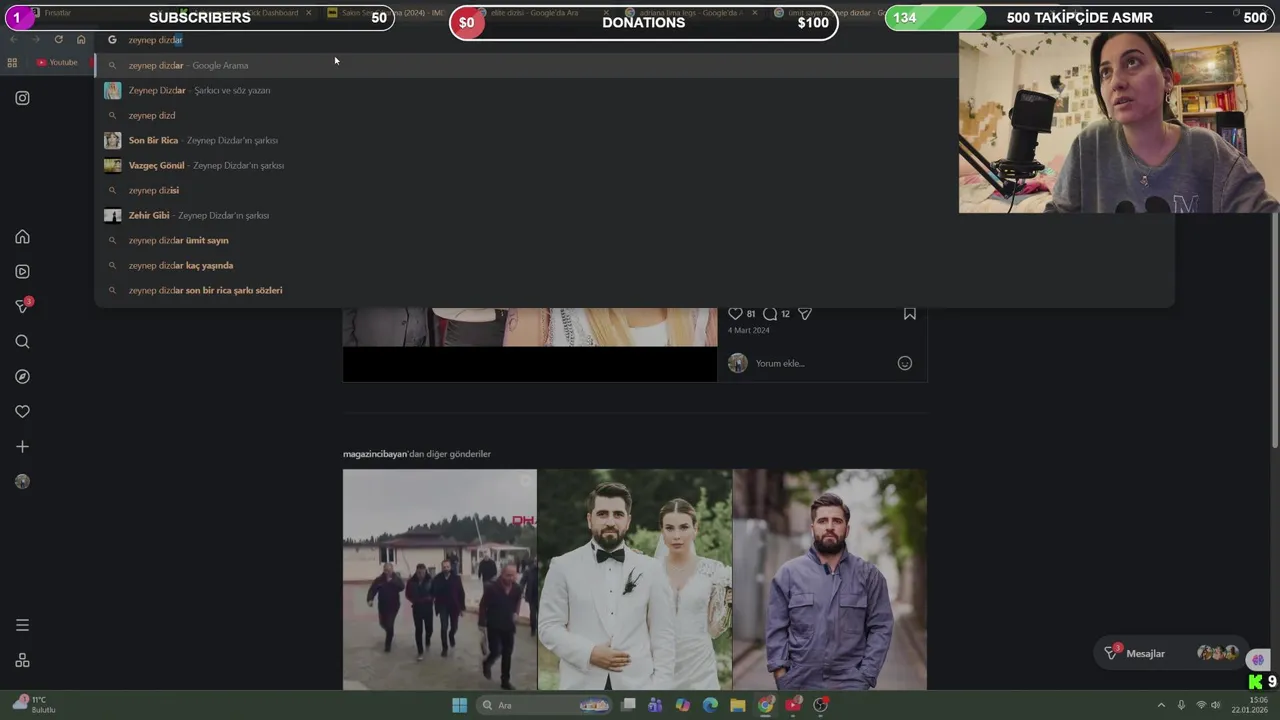Viewport: 1280px width, 720px height.
Task: Open Task View from taskbar
Action: click(628, 705)
